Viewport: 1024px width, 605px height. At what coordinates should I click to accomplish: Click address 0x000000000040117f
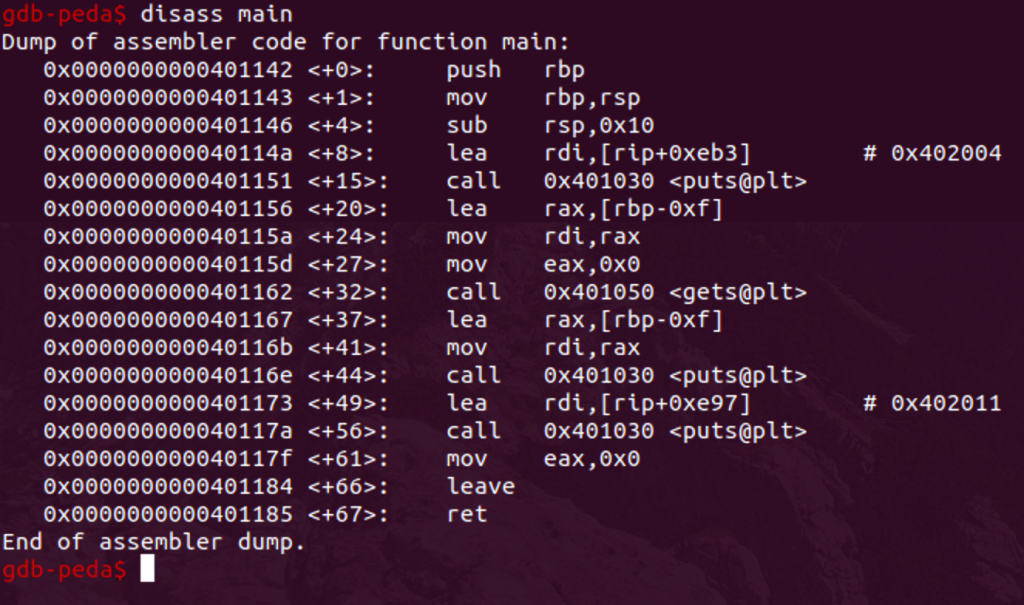coord(168,459)
